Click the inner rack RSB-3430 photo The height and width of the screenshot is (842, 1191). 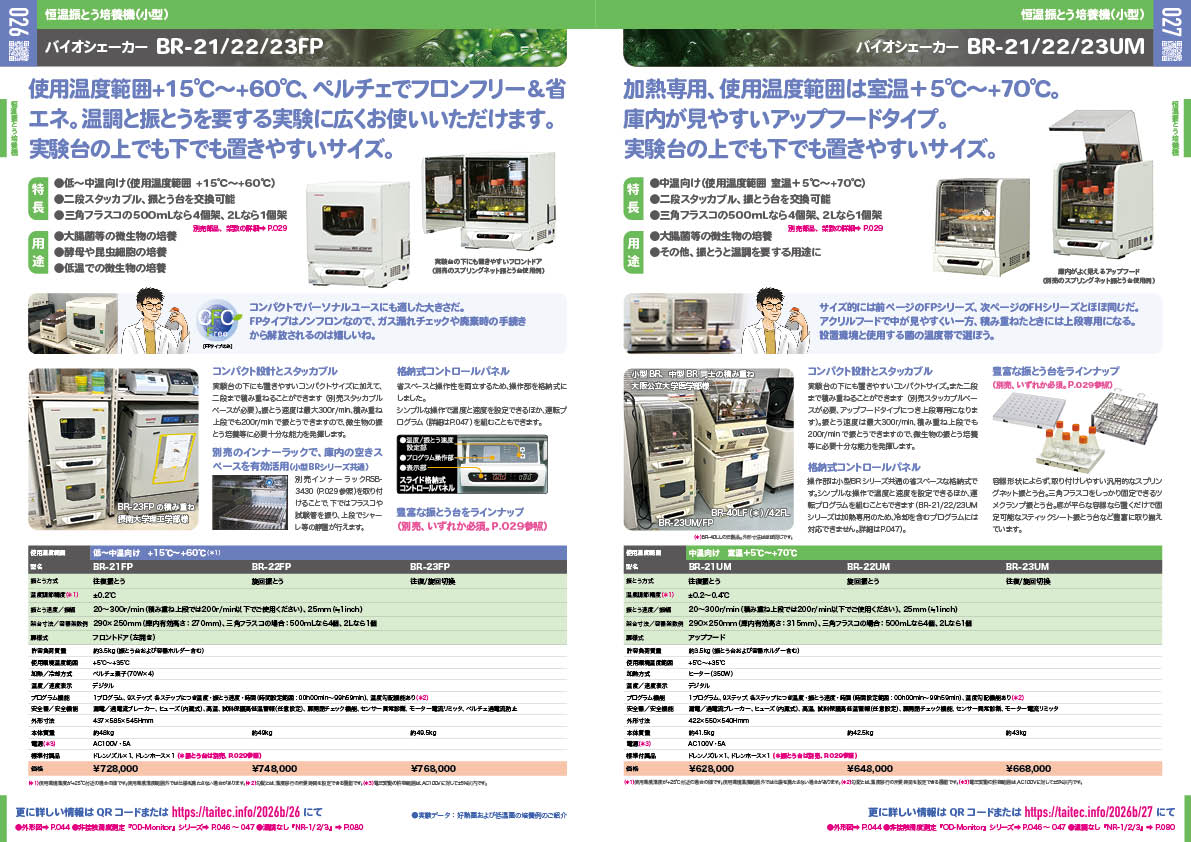250,504
